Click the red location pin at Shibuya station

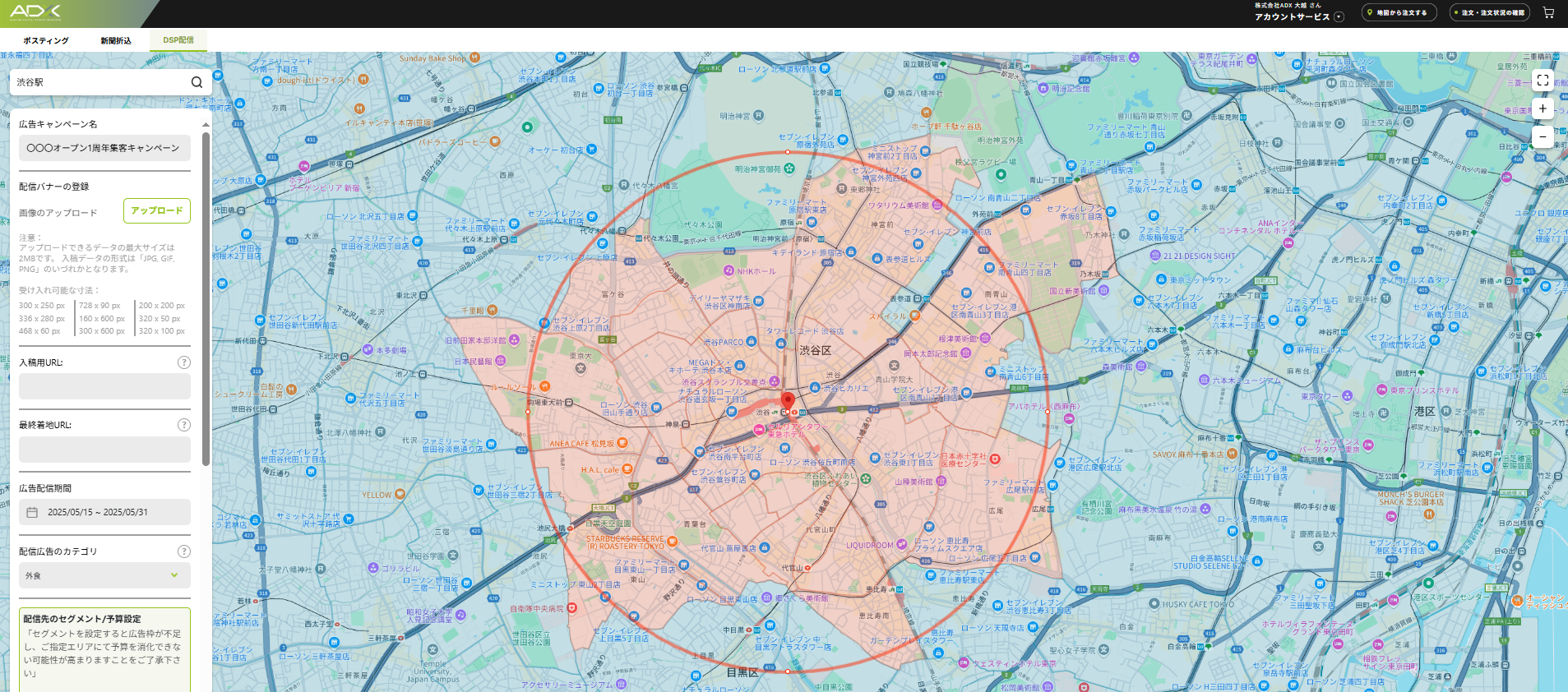[x=788, y=401]
